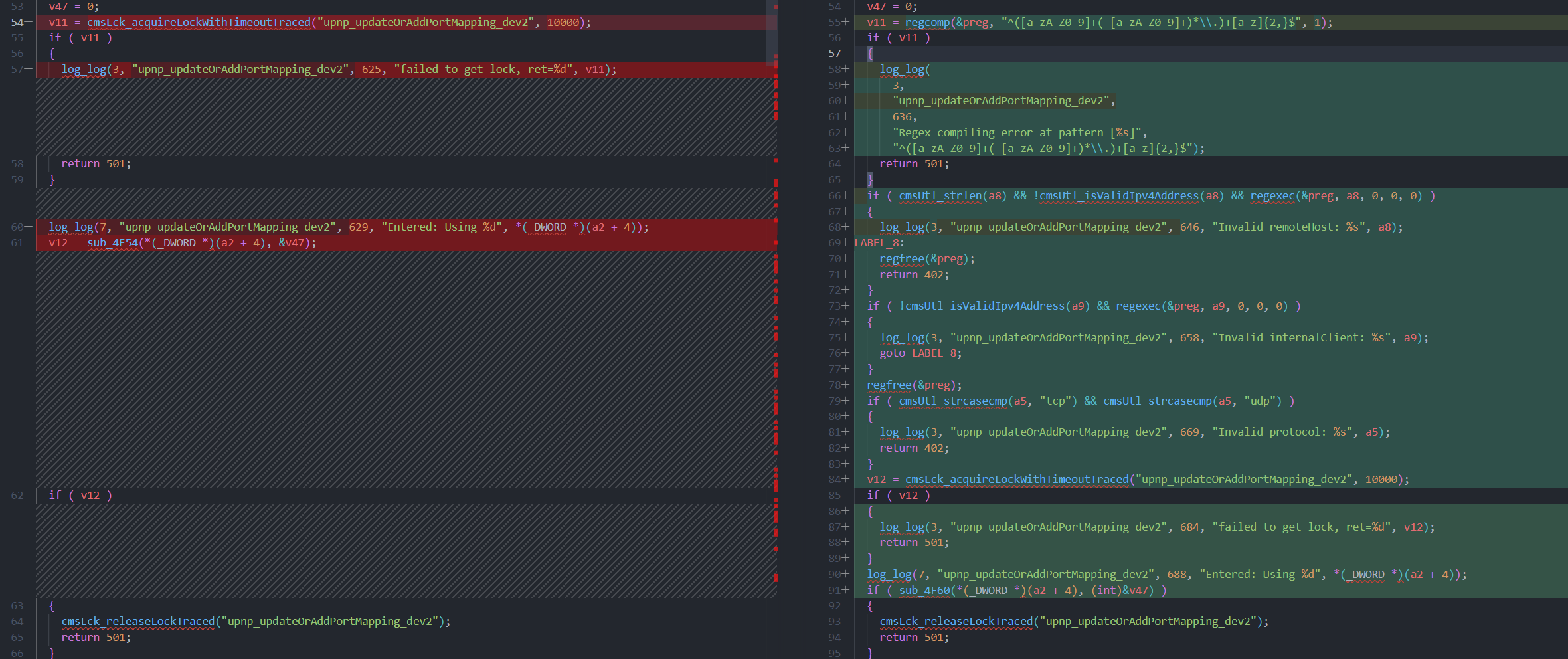The height and width of the screenshot is (659, 1568).
Task: Click "if ( v12 )" on right pane line 85
Action: click(x=899, y=495)
